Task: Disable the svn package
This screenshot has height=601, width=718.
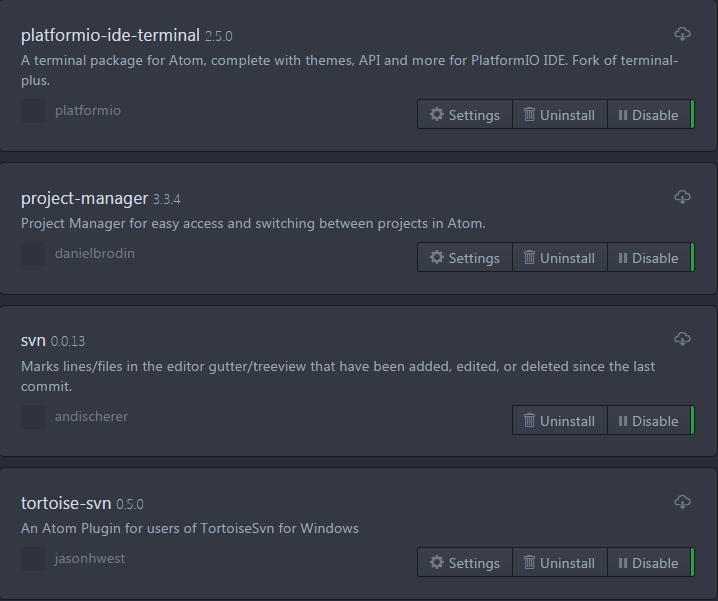Action: pyautogui.click(x=648, y=421)
